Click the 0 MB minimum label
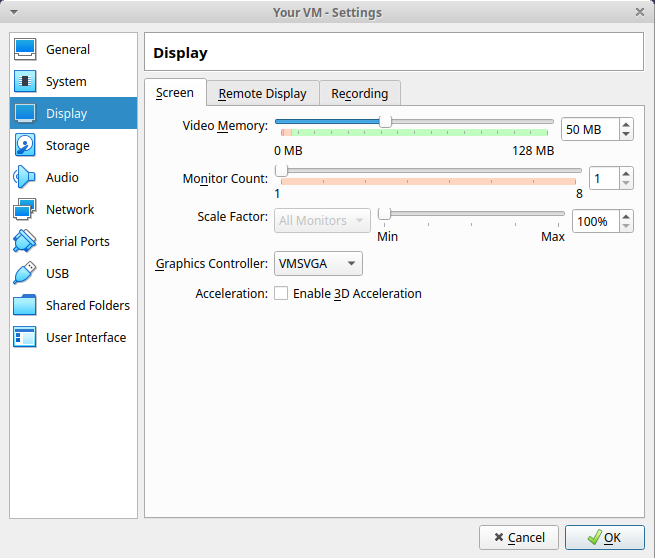 tap(288, 150)
